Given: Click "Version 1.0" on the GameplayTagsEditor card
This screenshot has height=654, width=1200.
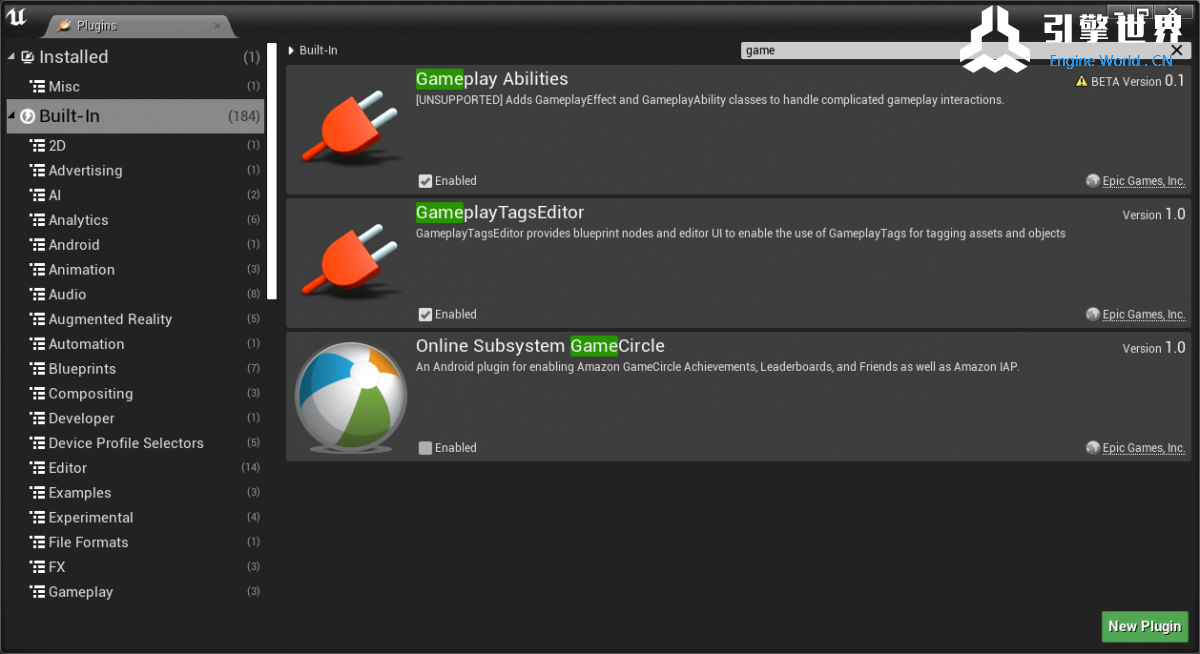Looking at the screenshot, I should point(1154,214).
